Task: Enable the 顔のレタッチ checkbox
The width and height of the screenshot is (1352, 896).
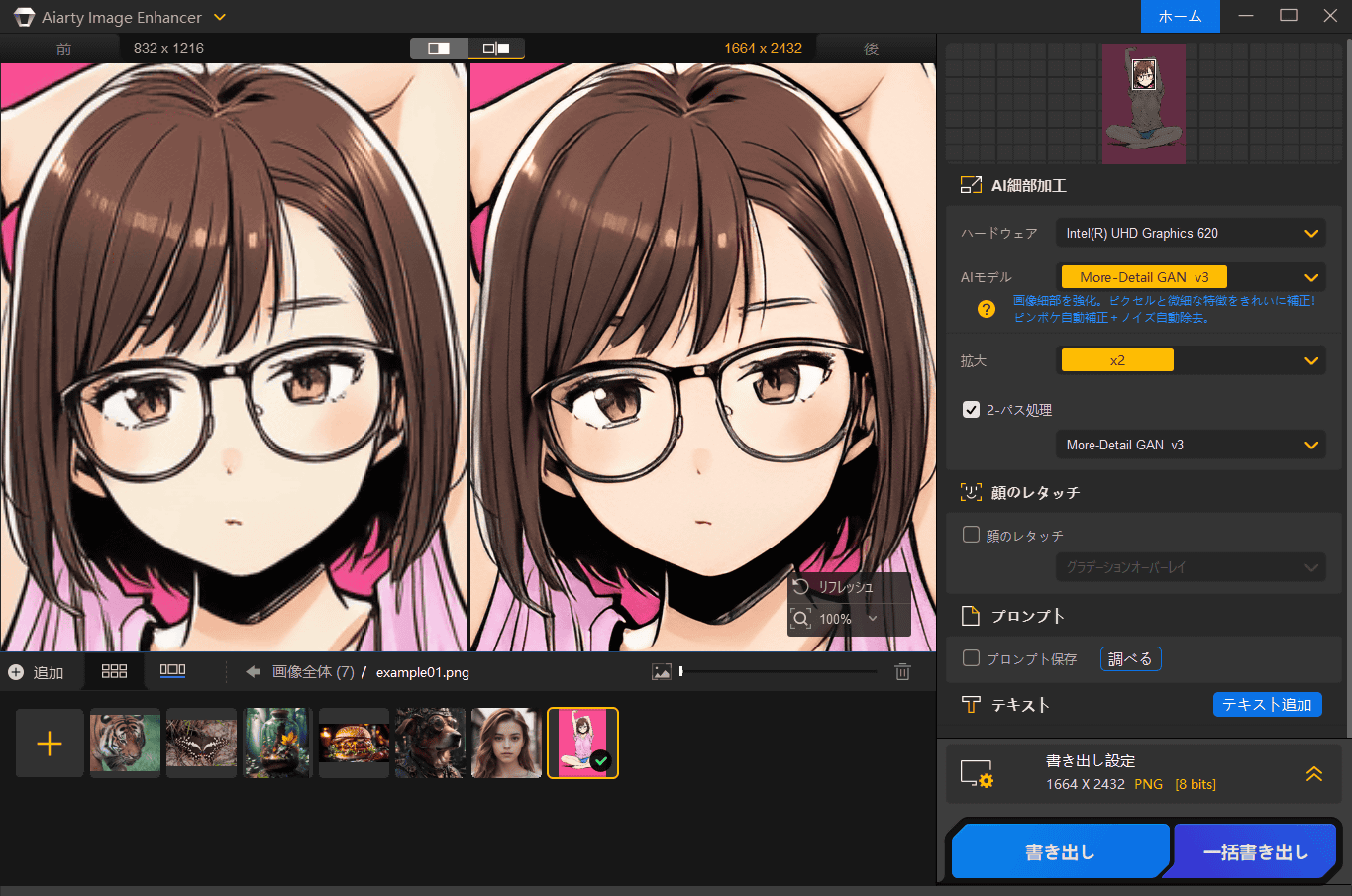Action: pos(972,535)
